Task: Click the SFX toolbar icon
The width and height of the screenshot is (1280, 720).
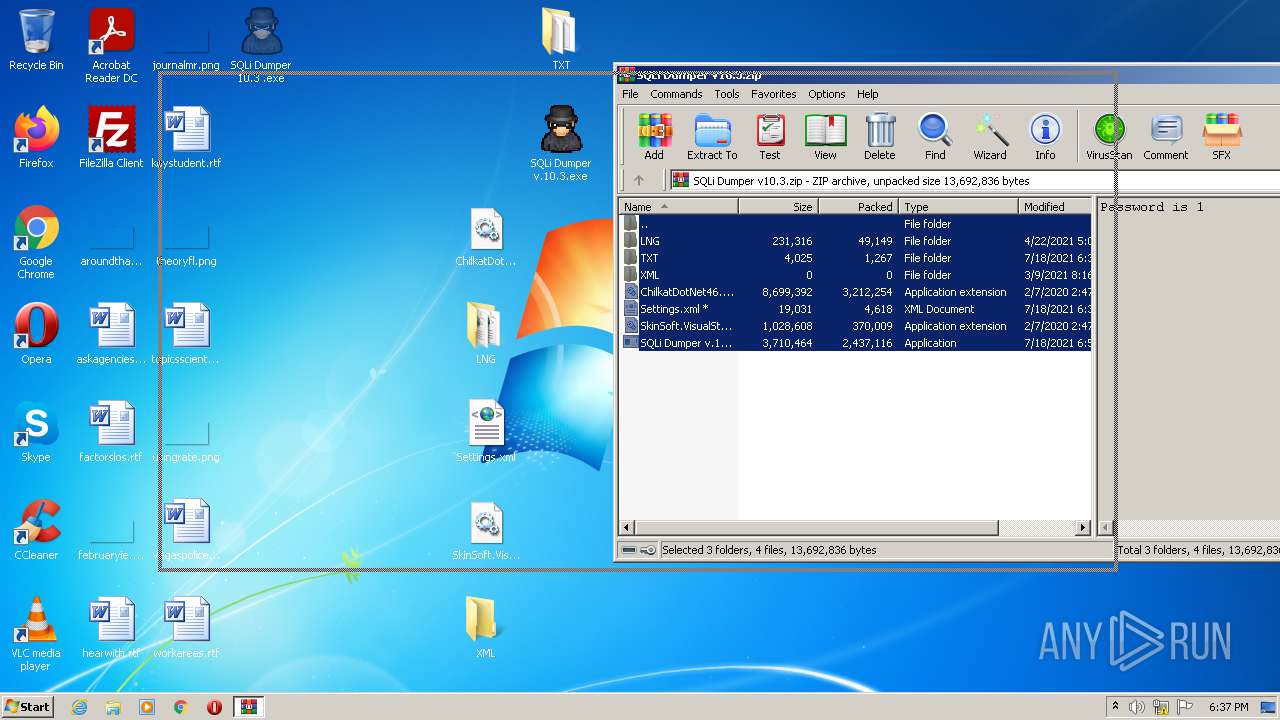Action: point(1222,137)
